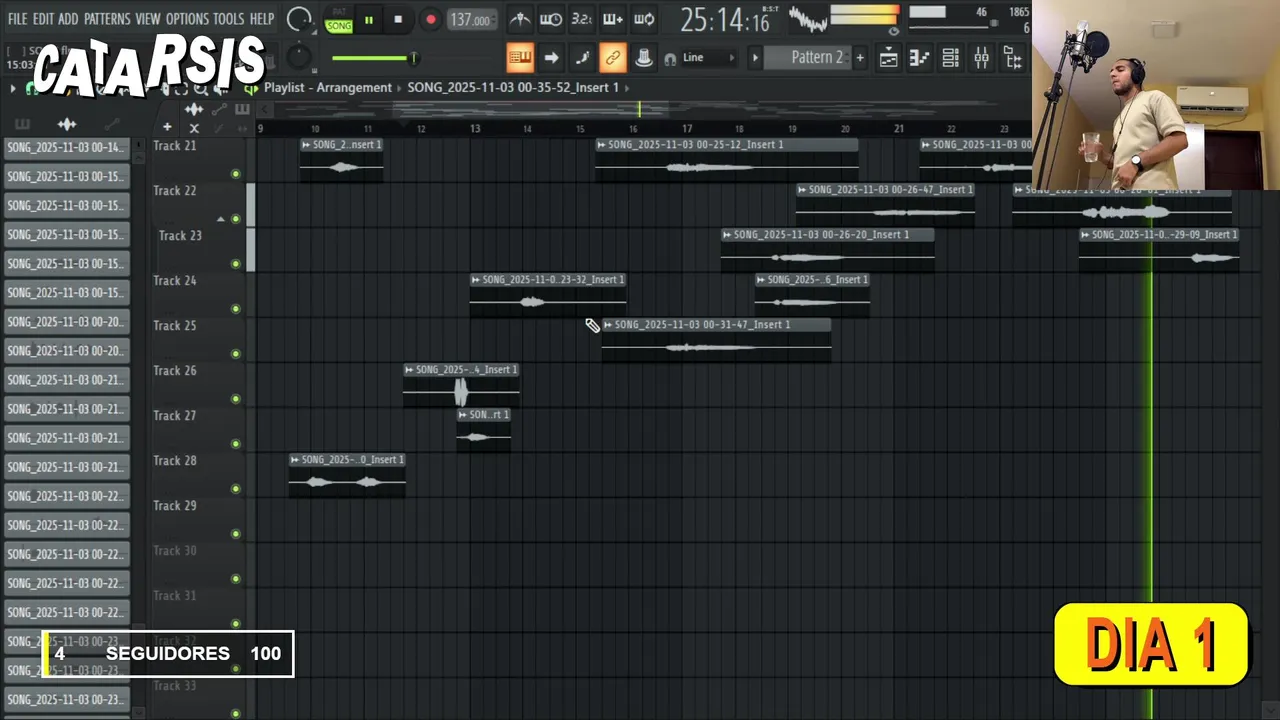The width and height of the screenshot is (1280, 720).
Task: Open the OPTIONS menu
Action: pyautogui.click(x=187, y=19)
